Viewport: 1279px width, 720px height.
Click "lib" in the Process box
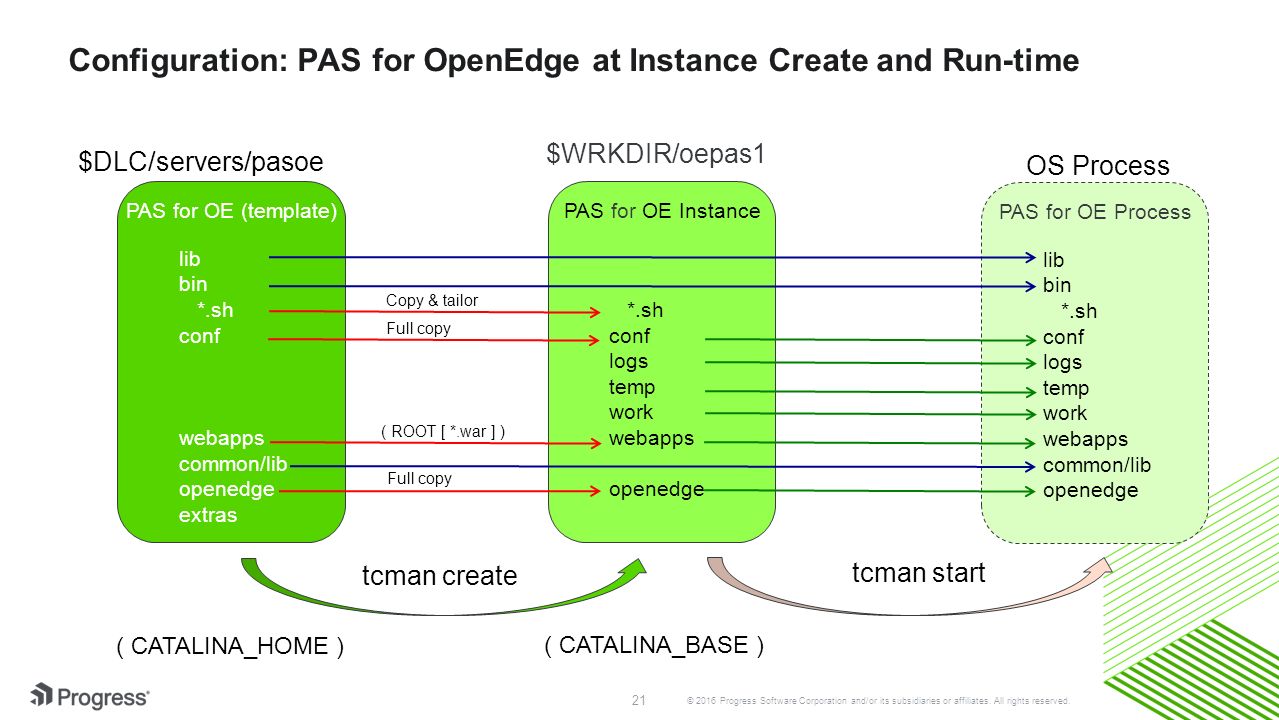pyautogui.click(x=1054, y=260)
